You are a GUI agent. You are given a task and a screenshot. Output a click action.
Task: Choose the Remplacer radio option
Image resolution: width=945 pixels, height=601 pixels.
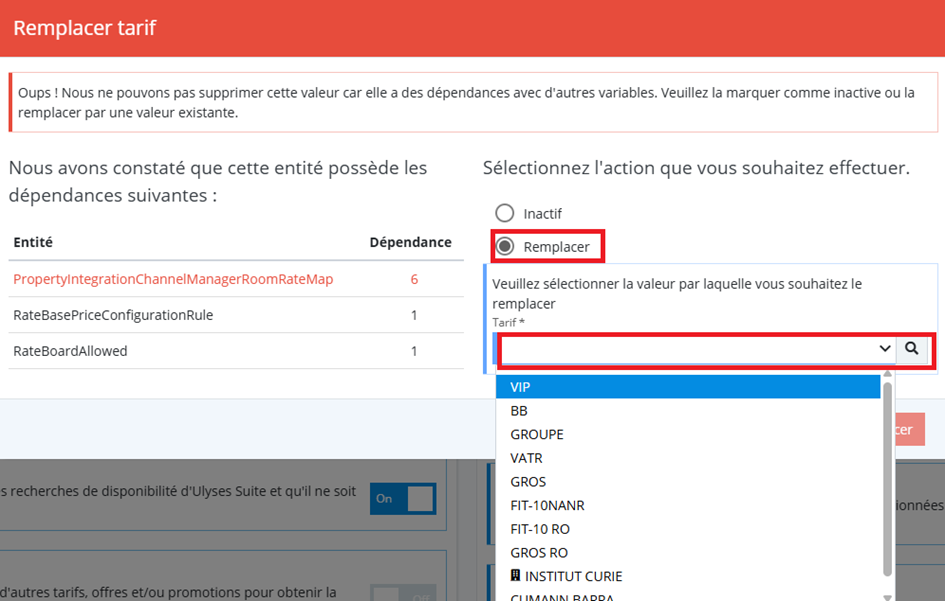point(505,246)
